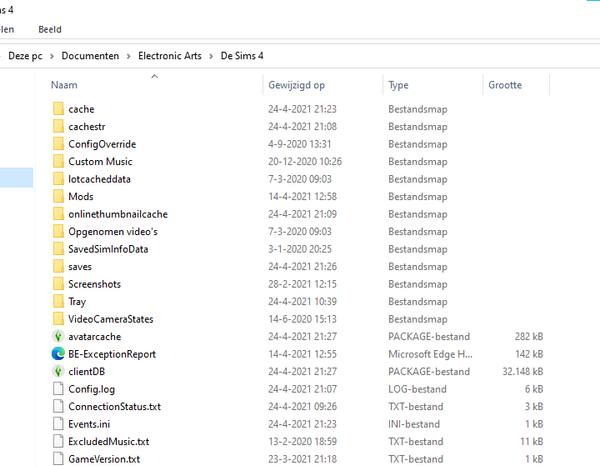Open the Beeld ribbon tab

coord(52,30)
